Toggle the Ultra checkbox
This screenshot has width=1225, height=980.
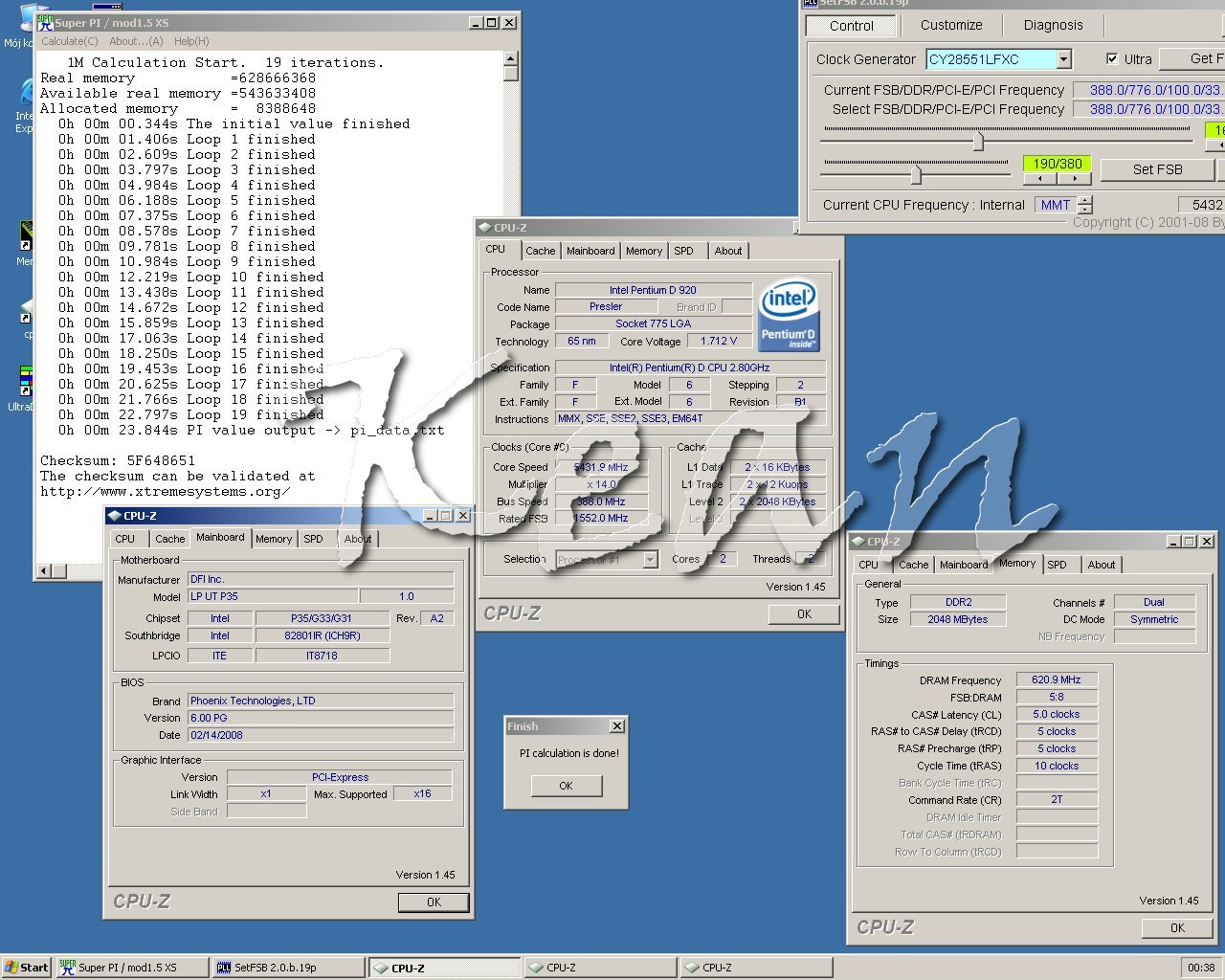pyautogui.click(x=1111, y=58)
